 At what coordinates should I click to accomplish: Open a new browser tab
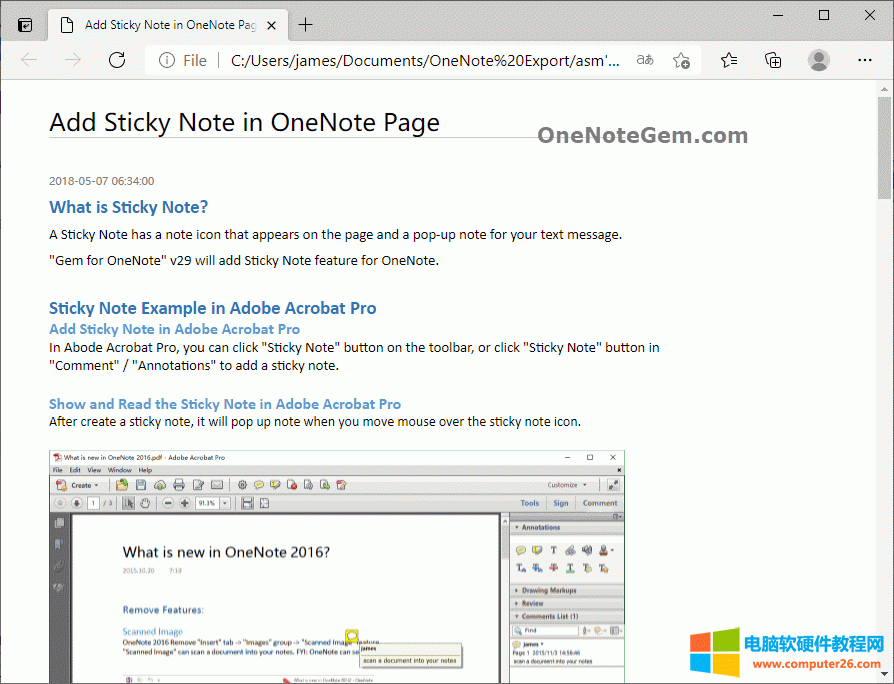[x=306, y=25]
